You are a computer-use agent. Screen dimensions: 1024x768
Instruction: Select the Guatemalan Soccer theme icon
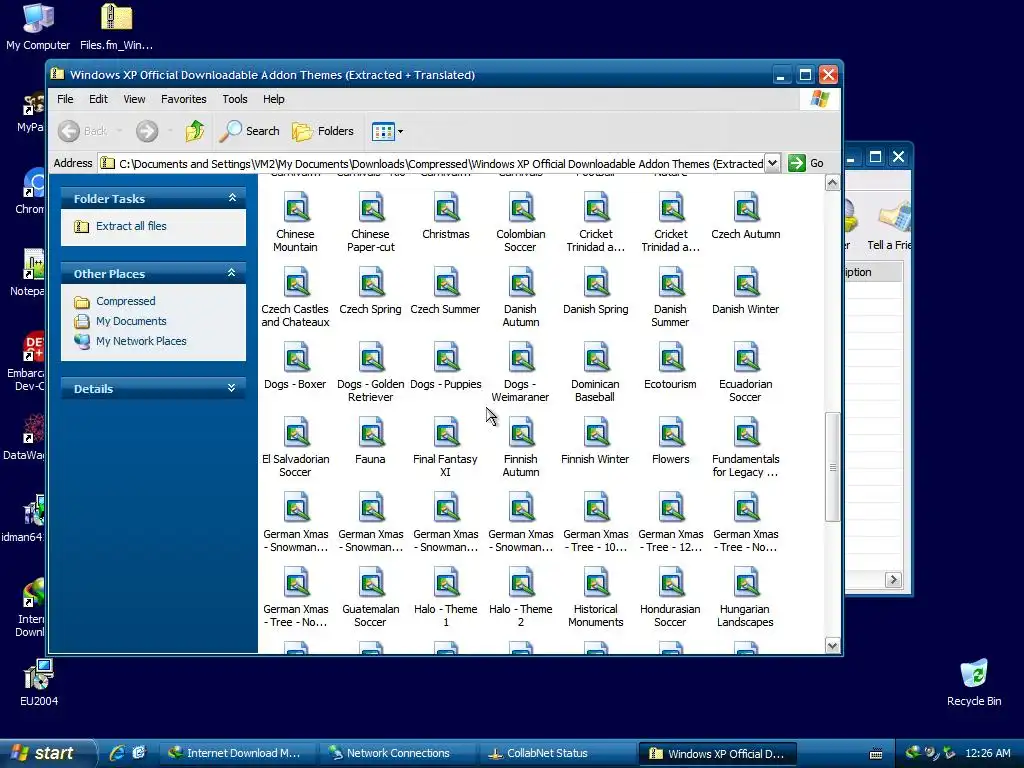[370, 597]
